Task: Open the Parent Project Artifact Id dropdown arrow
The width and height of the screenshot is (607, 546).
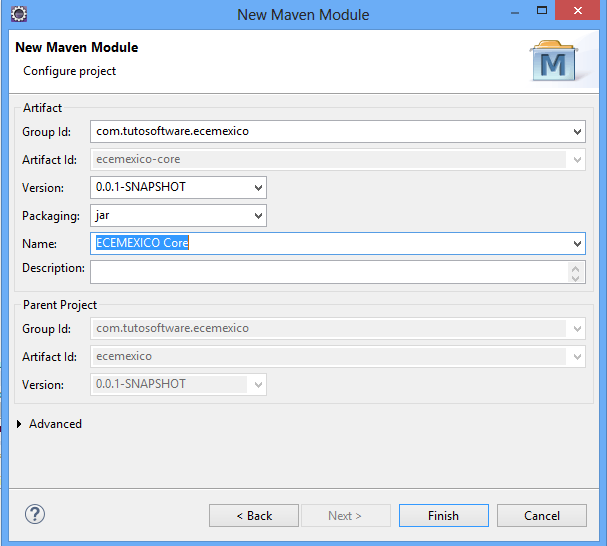Action: 577,357
